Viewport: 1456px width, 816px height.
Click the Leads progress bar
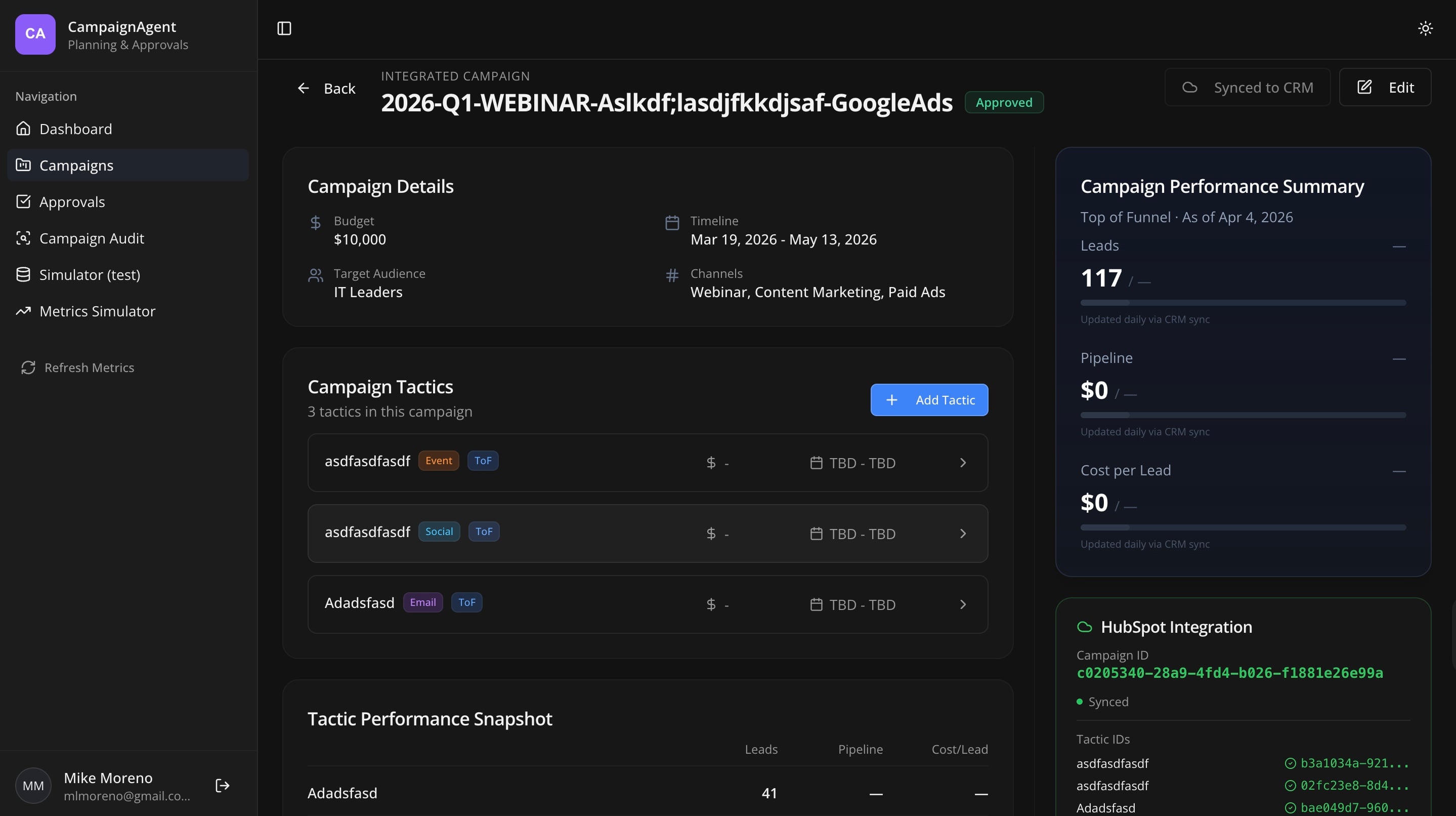coord(1243,303)
